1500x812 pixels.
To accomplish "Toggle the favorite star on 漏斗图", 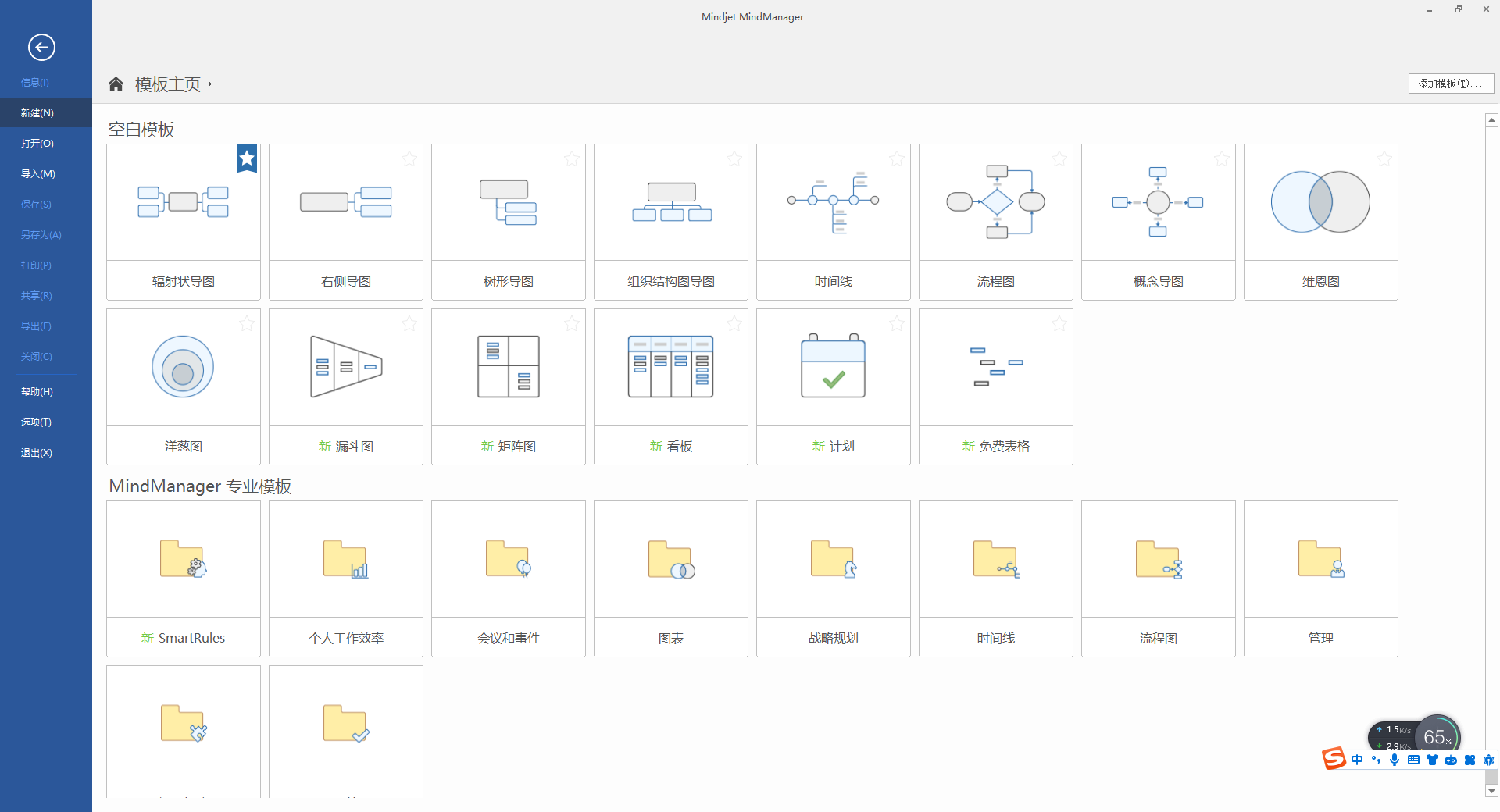I will pyautogui.click(x=409, y=324).
